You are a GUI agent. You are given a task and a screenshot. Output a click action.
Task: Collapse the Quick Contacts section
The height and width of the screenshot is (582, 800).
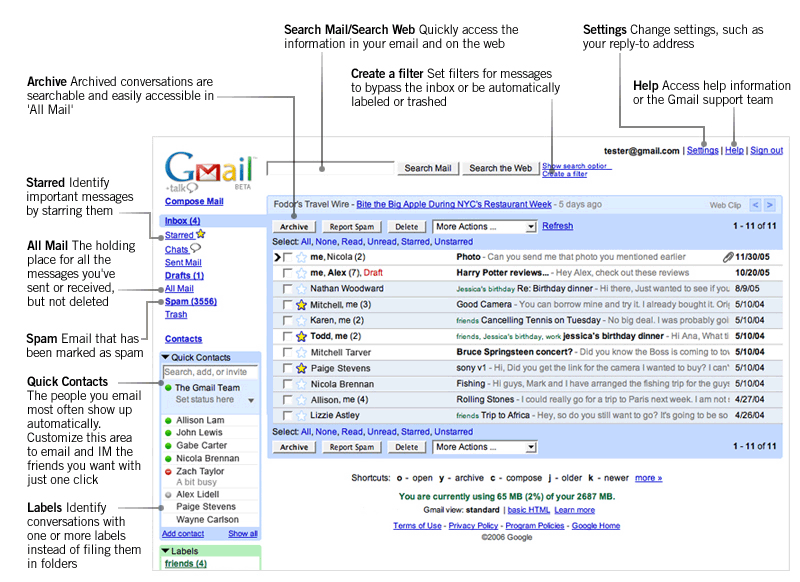click(x=165, y=358)
